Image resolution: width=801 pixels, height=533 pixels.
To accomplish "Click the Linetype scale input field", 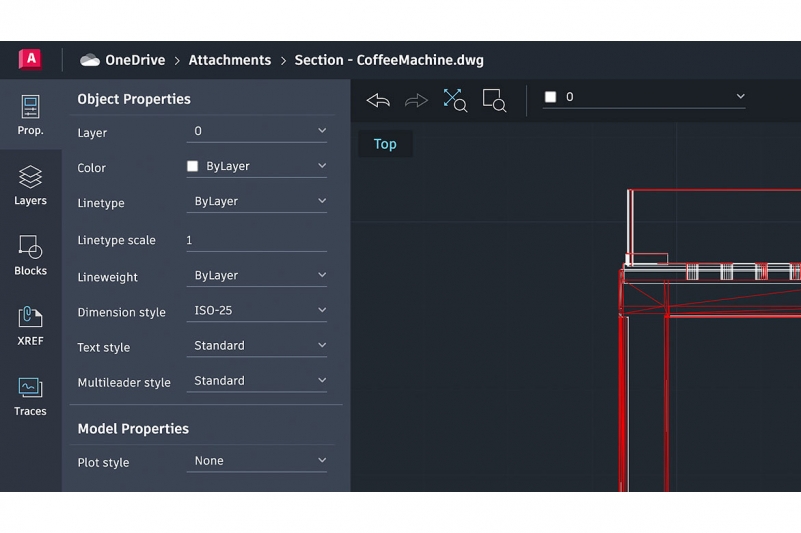I will click(256, 240).
